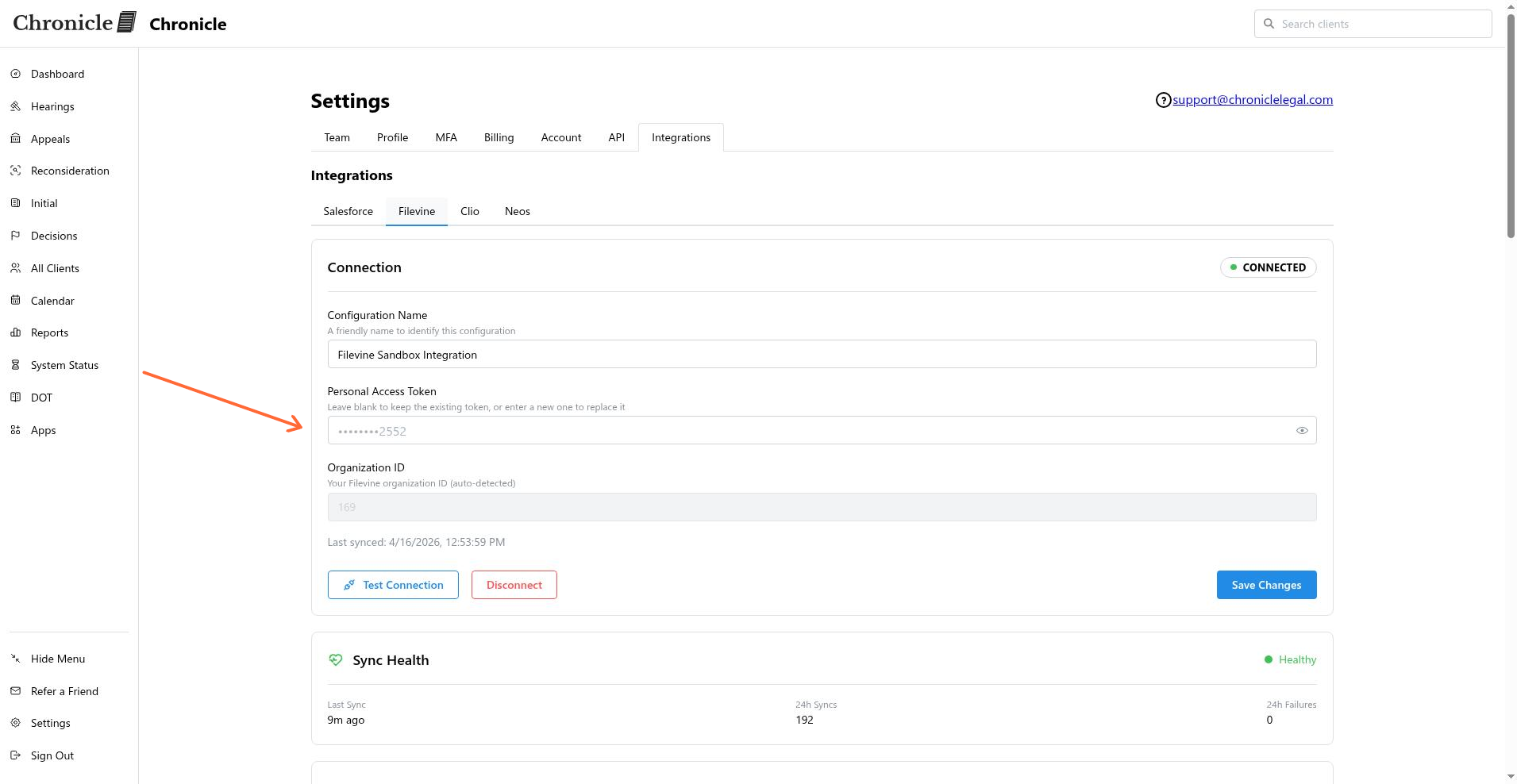Open the API tab

pos(616,137)
